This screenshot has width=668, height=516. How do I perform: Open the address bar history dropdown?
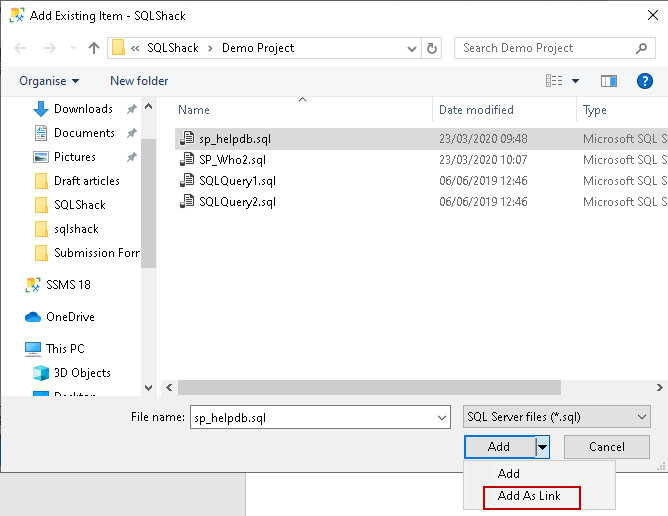tap(411, 48)
